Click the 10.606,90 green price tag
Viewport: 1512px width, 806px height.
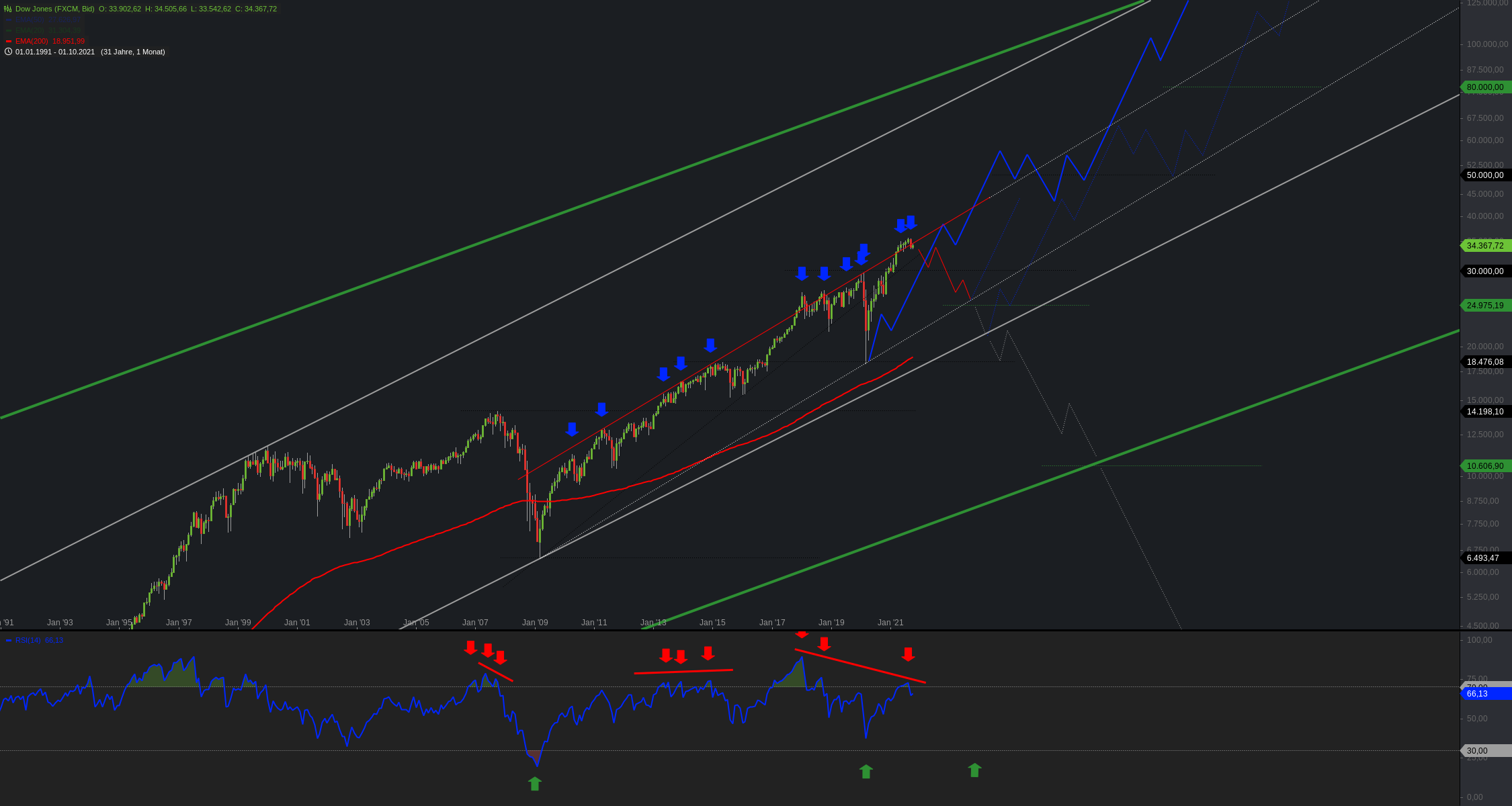tap(1485, 466)
